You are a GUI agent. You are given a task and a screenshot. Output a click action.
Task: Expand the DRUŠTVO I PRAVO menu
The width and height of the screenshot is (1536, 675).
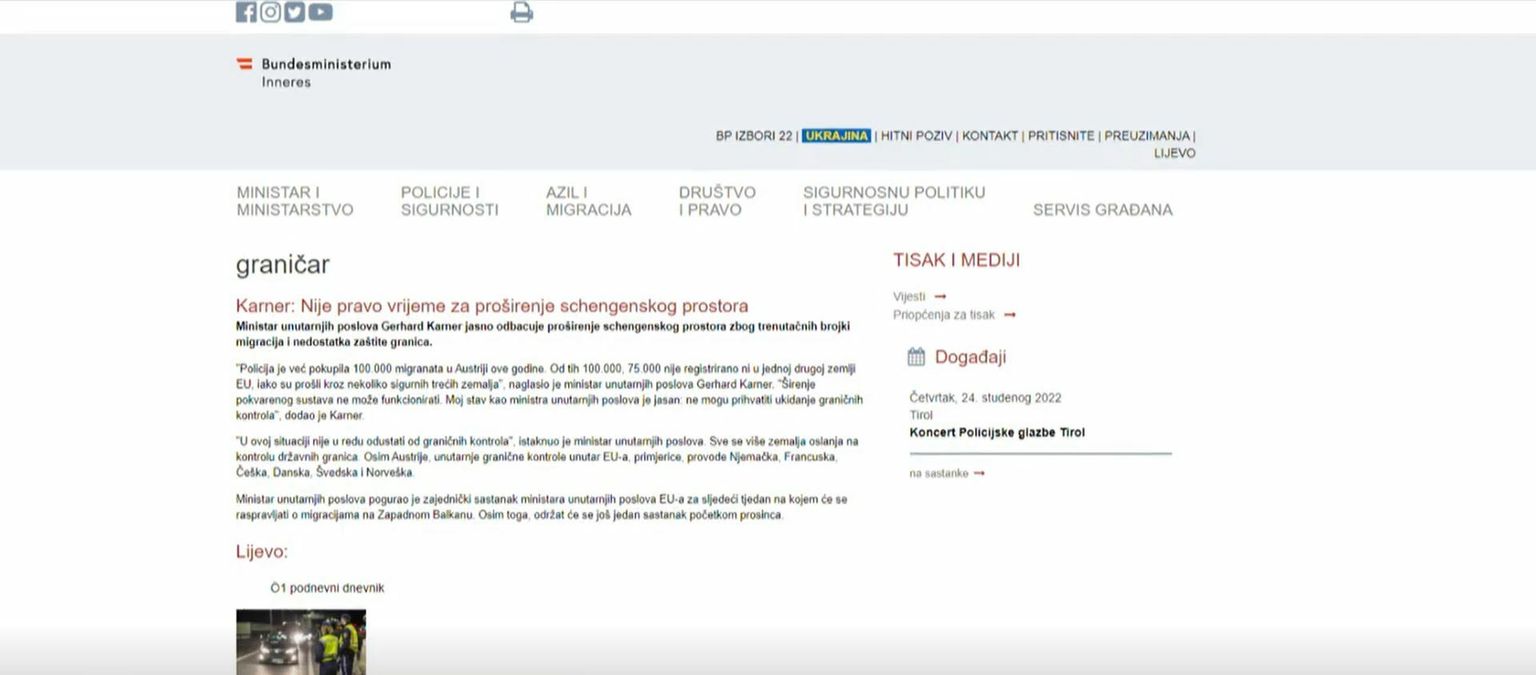717,201
